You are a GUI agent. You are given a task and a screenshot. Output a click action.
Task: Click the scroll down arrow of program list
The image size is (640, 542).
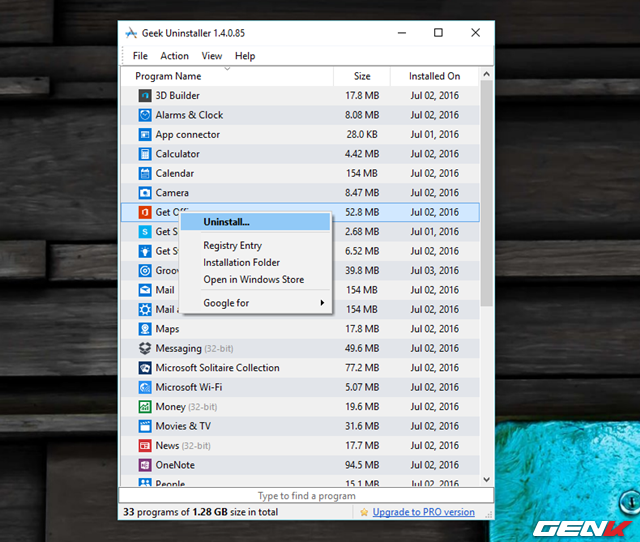[487, 479]
